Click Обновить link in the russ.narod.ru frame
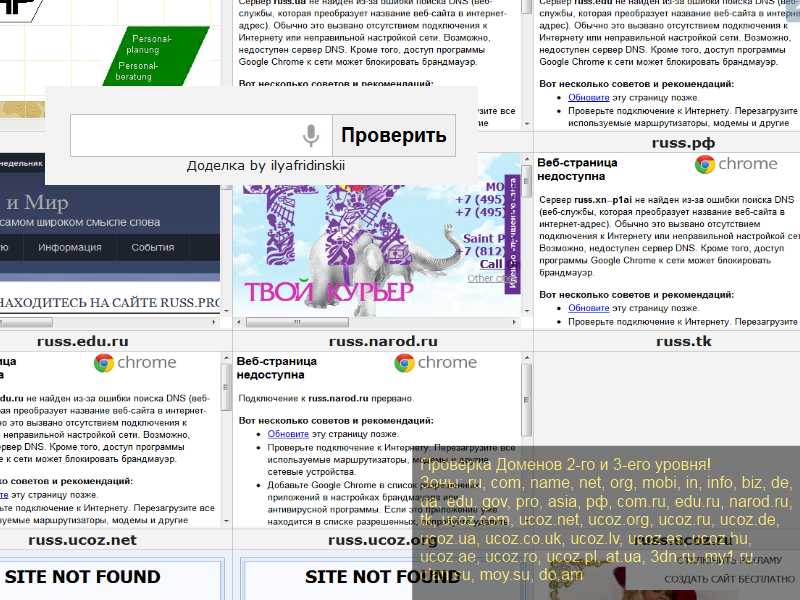The width and height of the screenshot is (800, 600). click(288, 434)
